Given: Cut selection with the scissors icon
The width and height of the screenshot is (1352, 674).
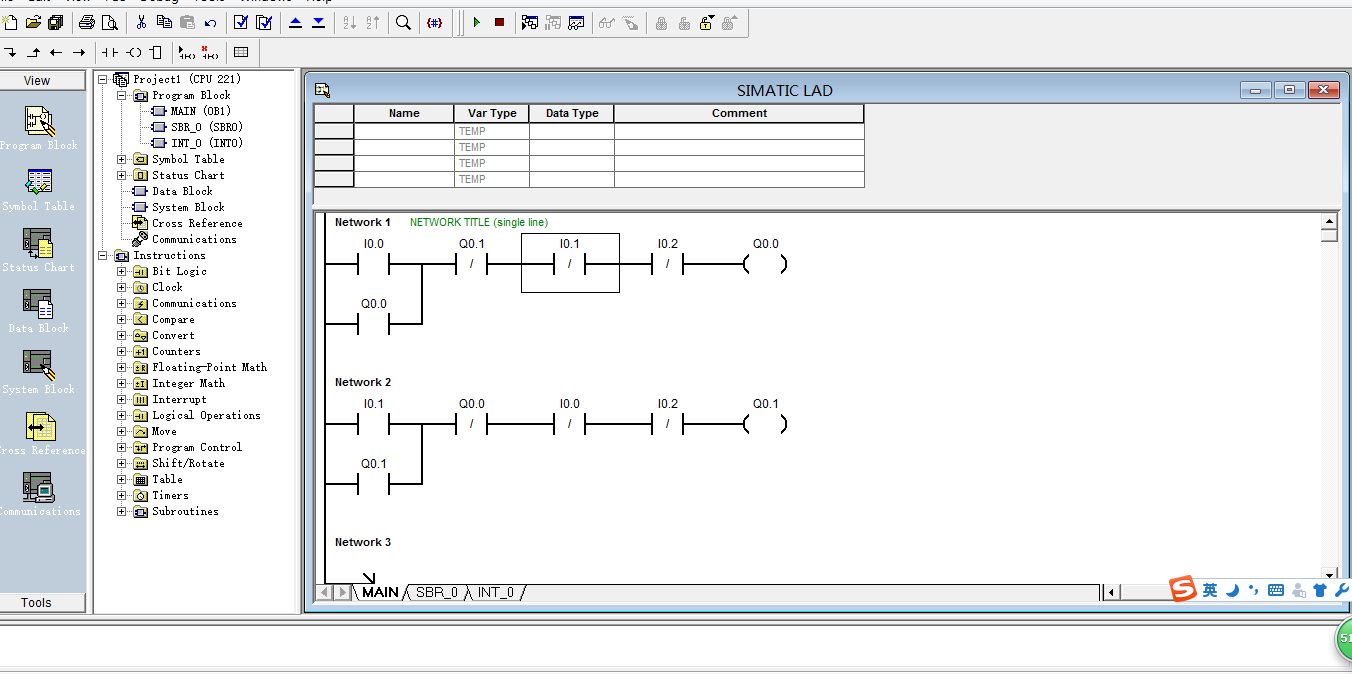Looking at the screenshot, I should [x=141, y=22].
